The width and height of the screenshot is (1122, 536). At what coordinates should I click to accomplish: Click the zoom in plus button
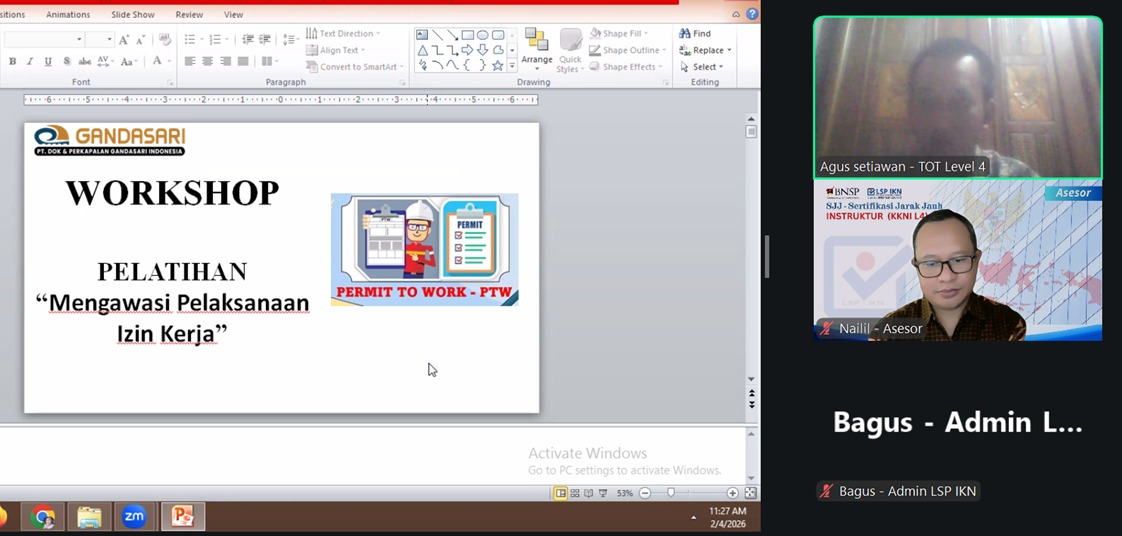(733, 493)
